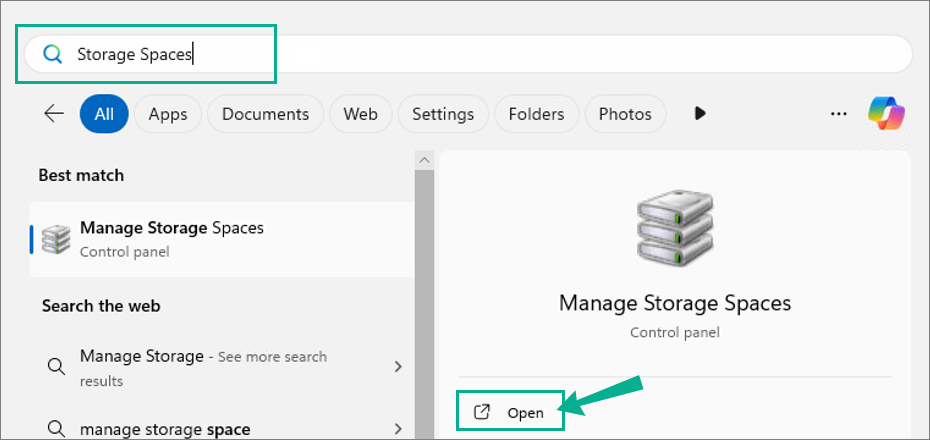
Task: Open Manage Storage Spaces control panel
Action: pos(510,412)
